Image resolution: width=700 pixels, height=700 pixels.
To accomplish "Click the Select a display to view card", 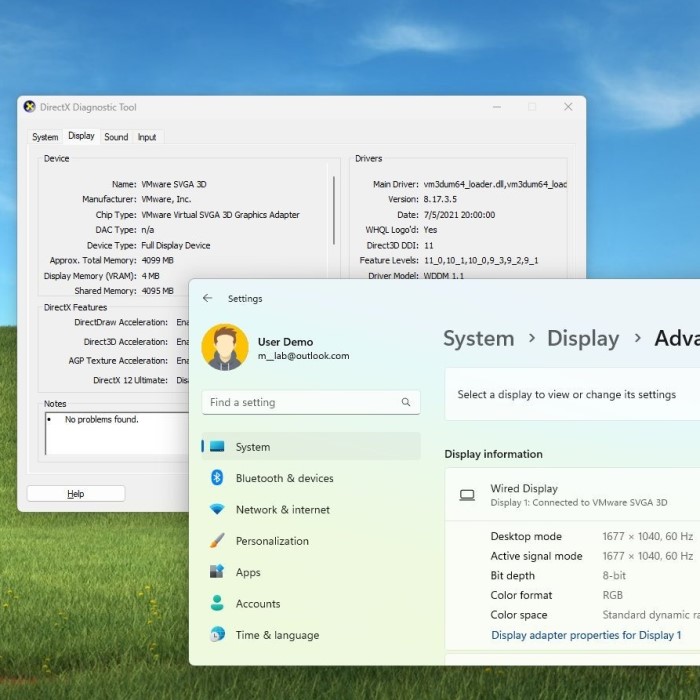I will coord(572,394).
